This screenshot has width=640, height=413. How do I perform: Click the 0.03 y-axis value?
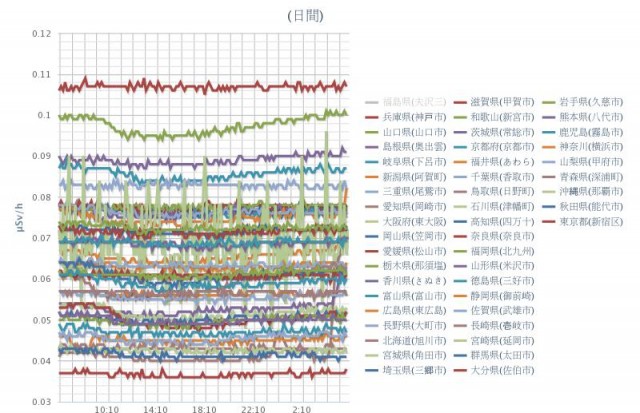(x=42, y=402)
